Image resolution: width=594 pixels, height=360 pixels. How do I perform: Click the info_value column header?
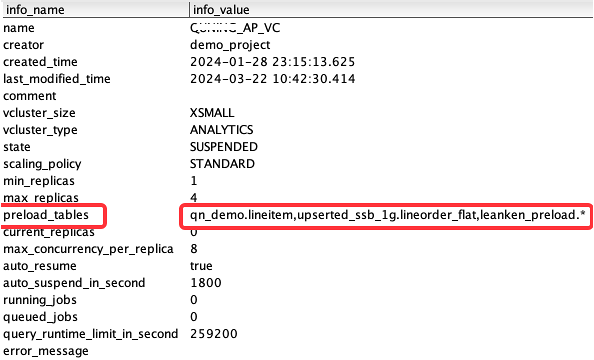click(221, 9)
